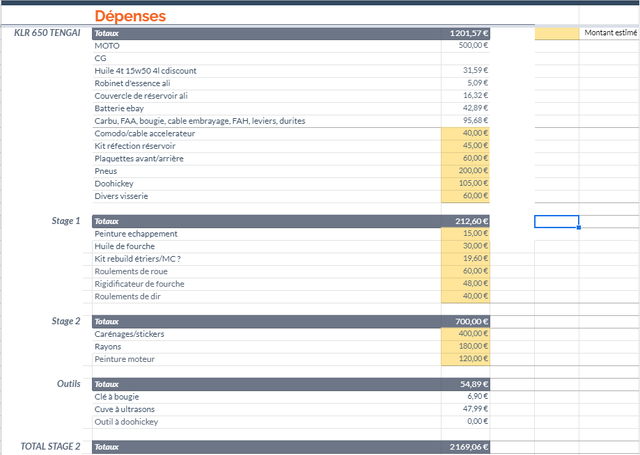Select the Stage 2 total '700,00 €'
Screen dimensions: 640x455
coord(465,322)
